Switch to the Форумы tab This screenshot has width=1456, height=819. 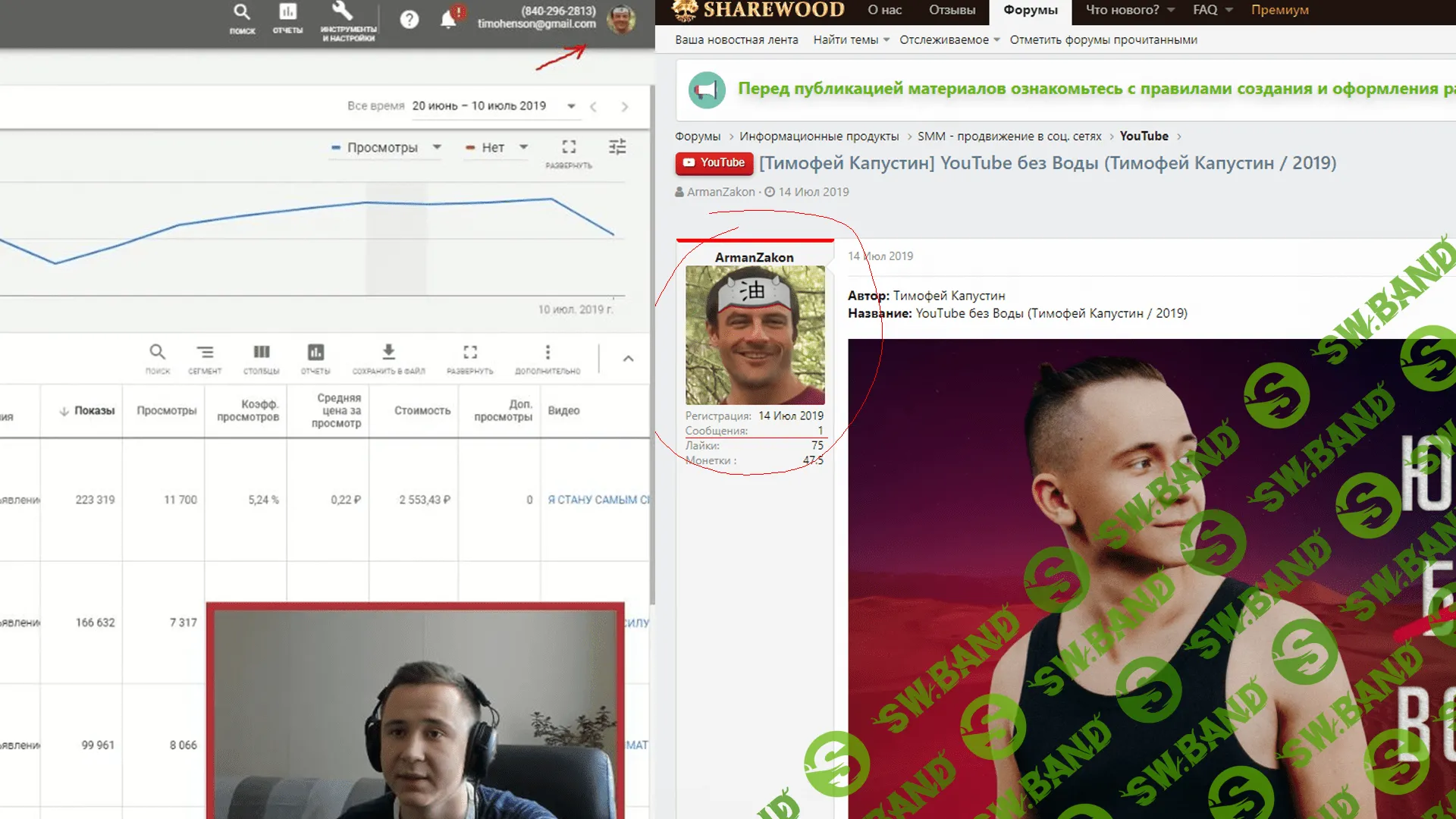click(x=1030, y=10)
